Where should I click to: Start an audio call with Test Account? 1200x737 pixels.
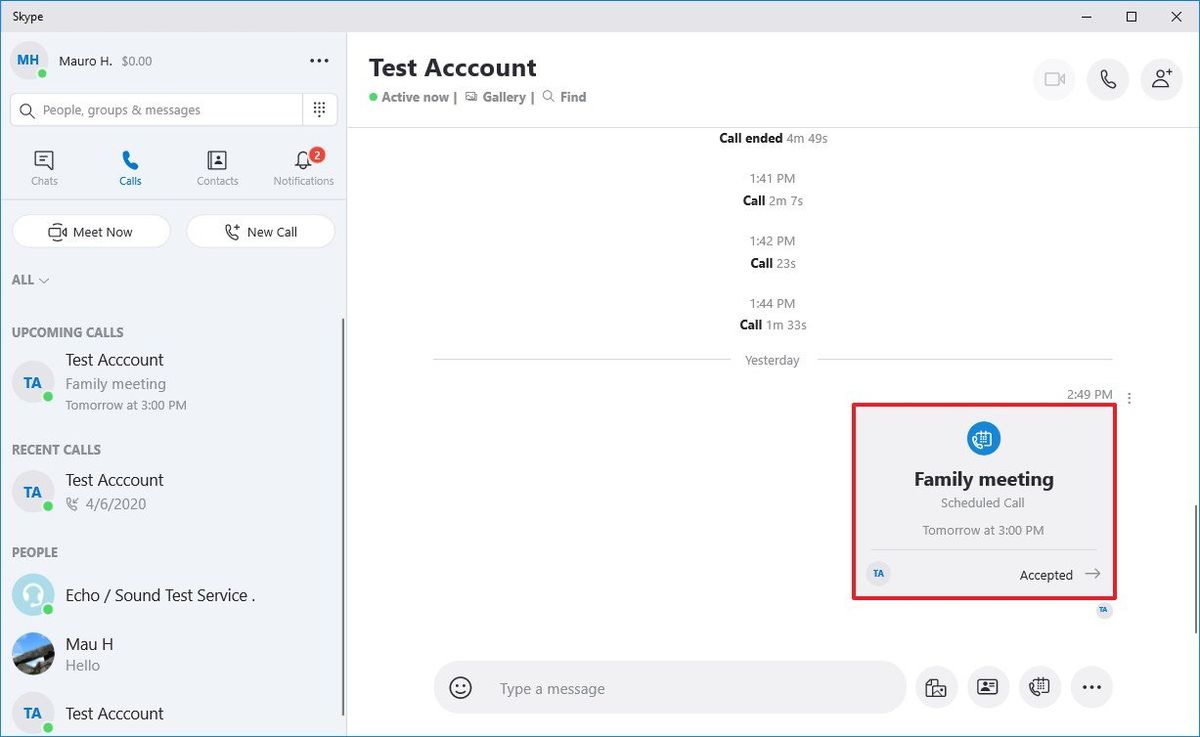[1107, 80]
